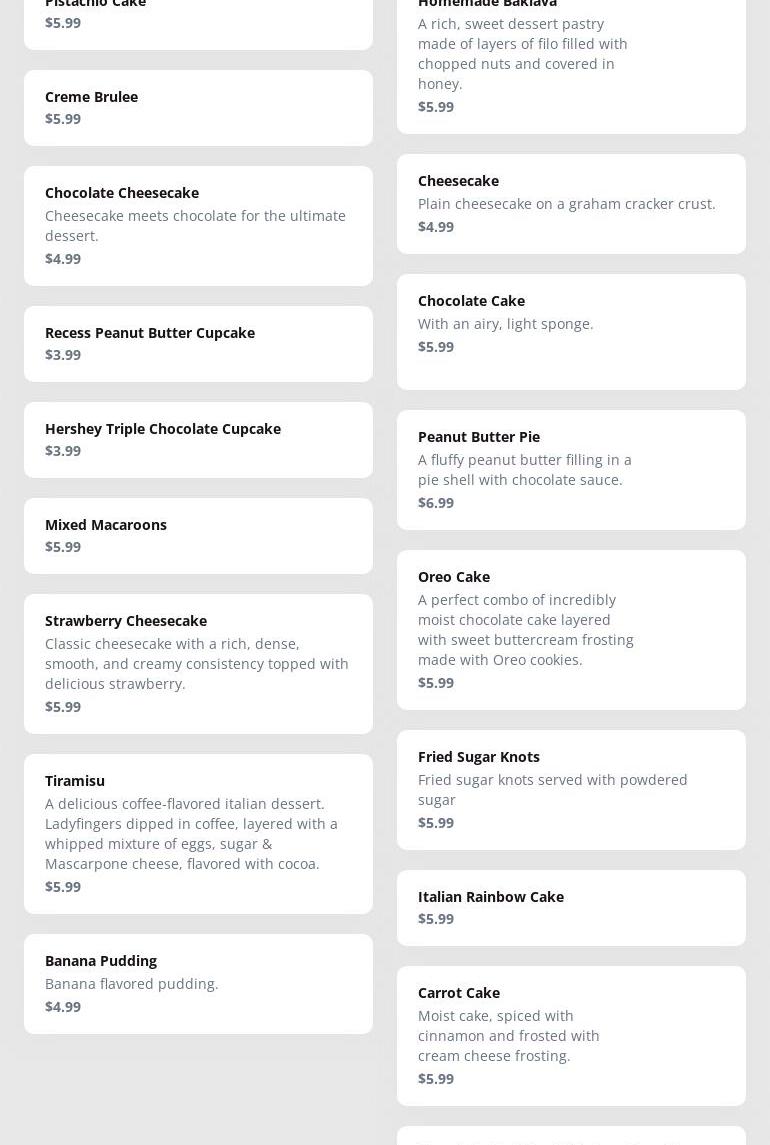Open the Oreo Cake title link
Image resolution: width=770 pixels, height=1145 pixels.
(454, 577)
